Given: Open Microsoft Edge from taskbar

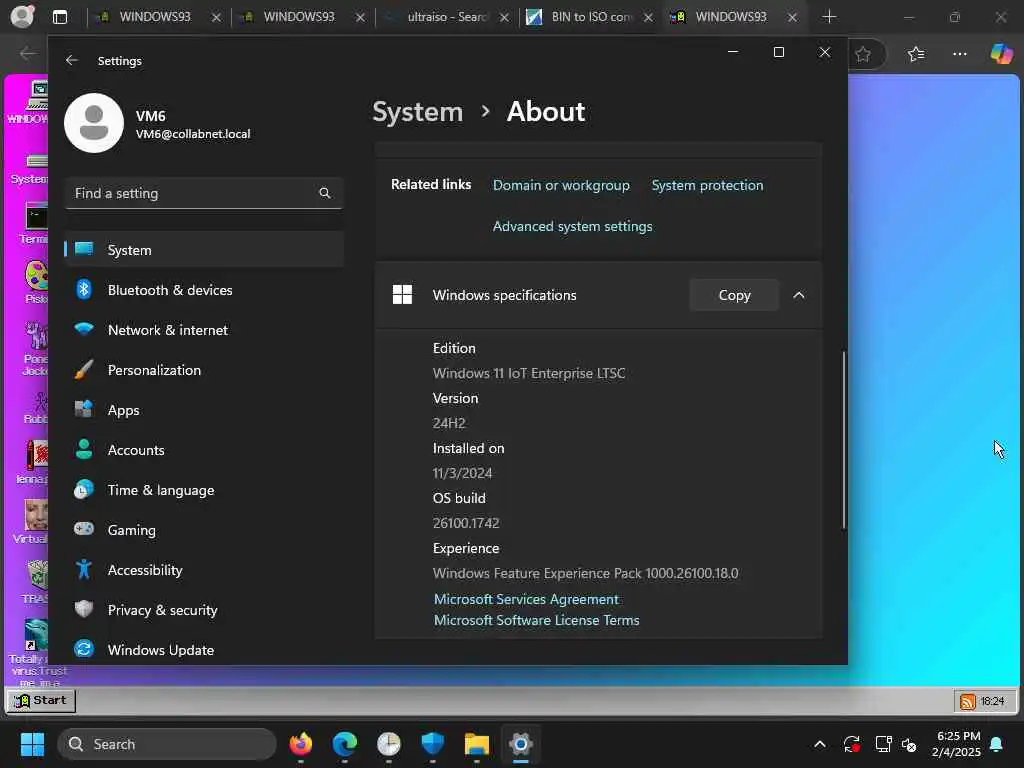Looking at the screenshot, I should (345, 744).
